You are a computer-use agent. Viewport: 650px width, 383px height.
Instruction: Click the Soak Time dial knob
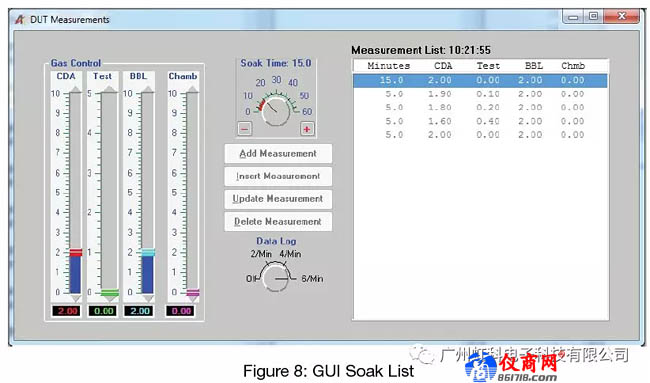tap(276, 111)
